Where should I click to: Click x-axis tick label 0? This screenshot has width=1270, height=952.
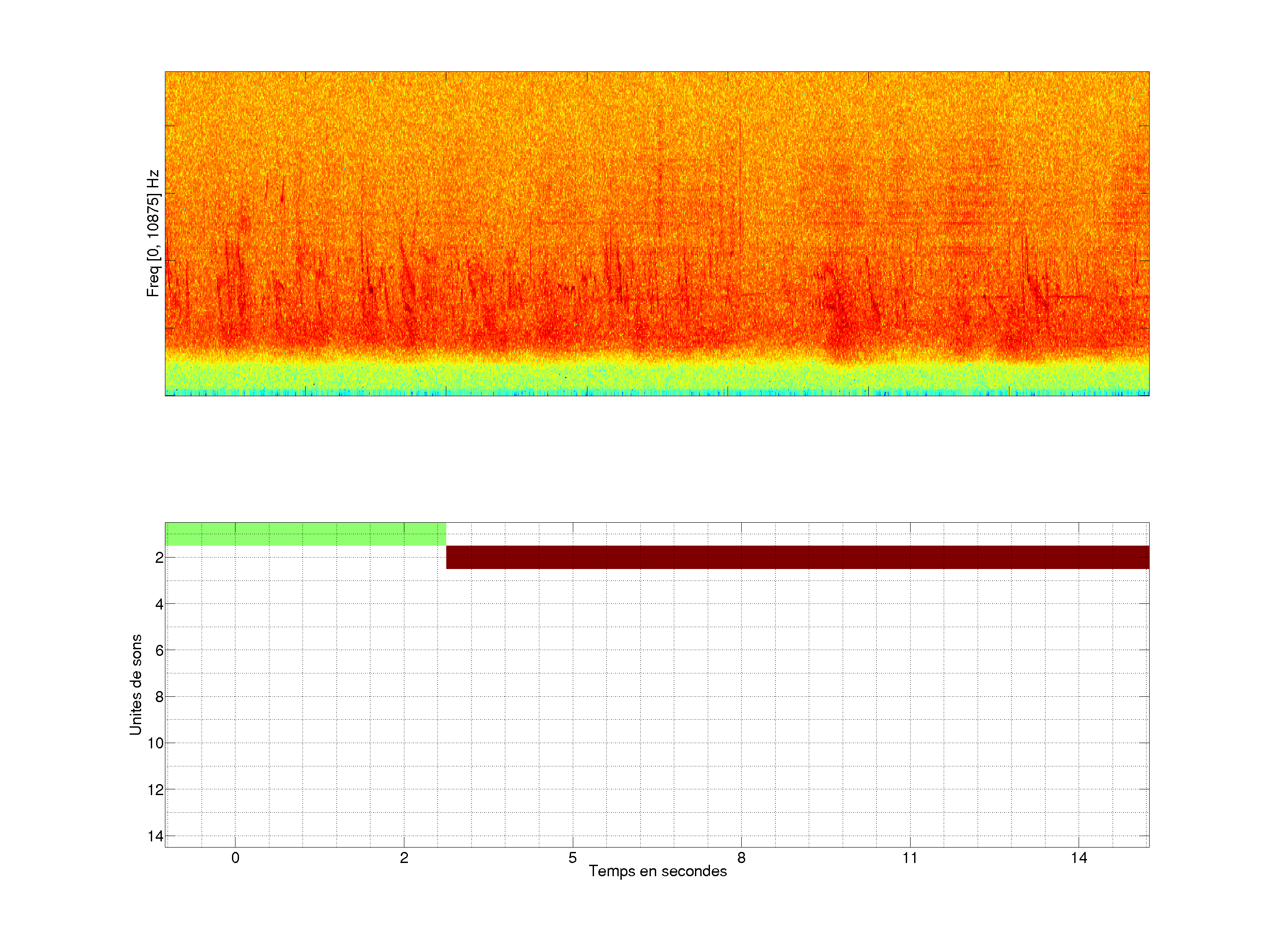pyautogui.click(x=235, y=858)
